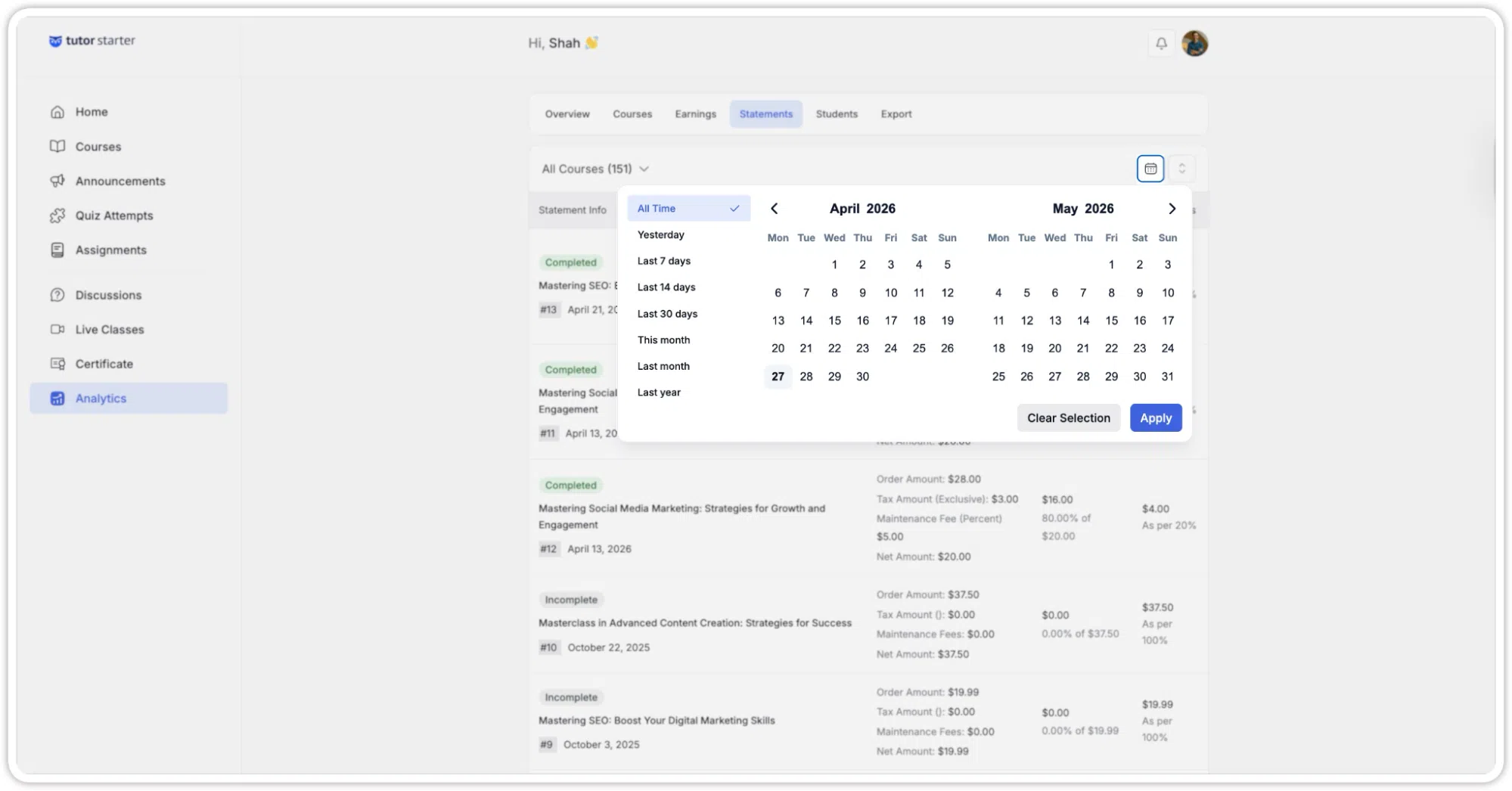Open Announcements megaphone in sidebar
The height and width of the screenshot is (791, 1512).
click(x=57, y=181)
